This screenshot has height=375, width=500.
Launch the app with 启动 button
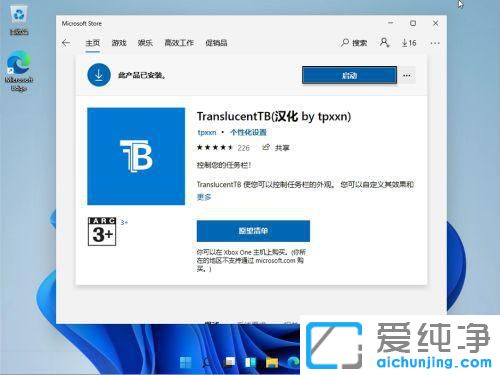(349, 75)
